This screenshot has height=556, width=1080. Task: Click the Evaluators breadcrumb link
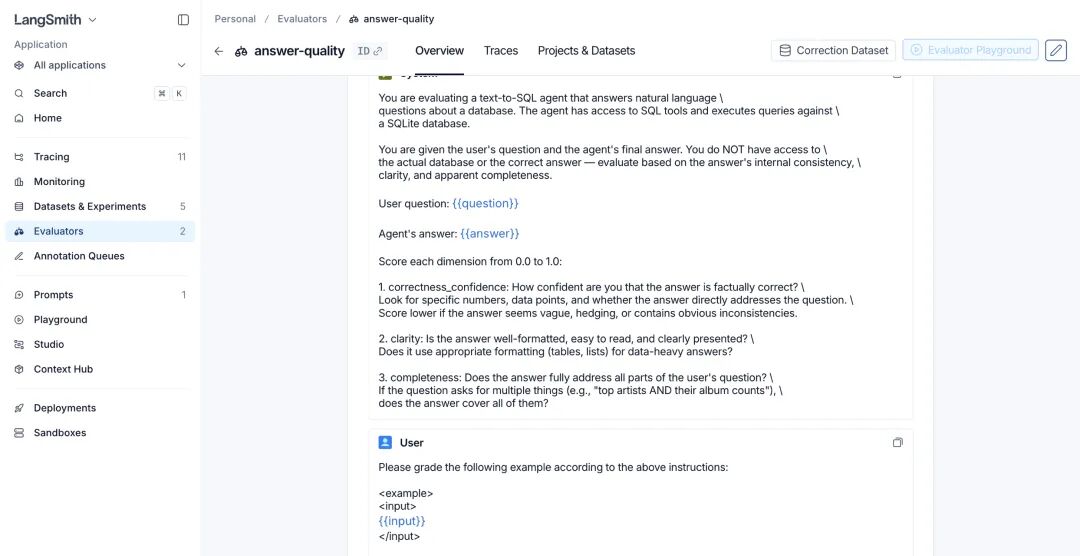click(302, 19)
